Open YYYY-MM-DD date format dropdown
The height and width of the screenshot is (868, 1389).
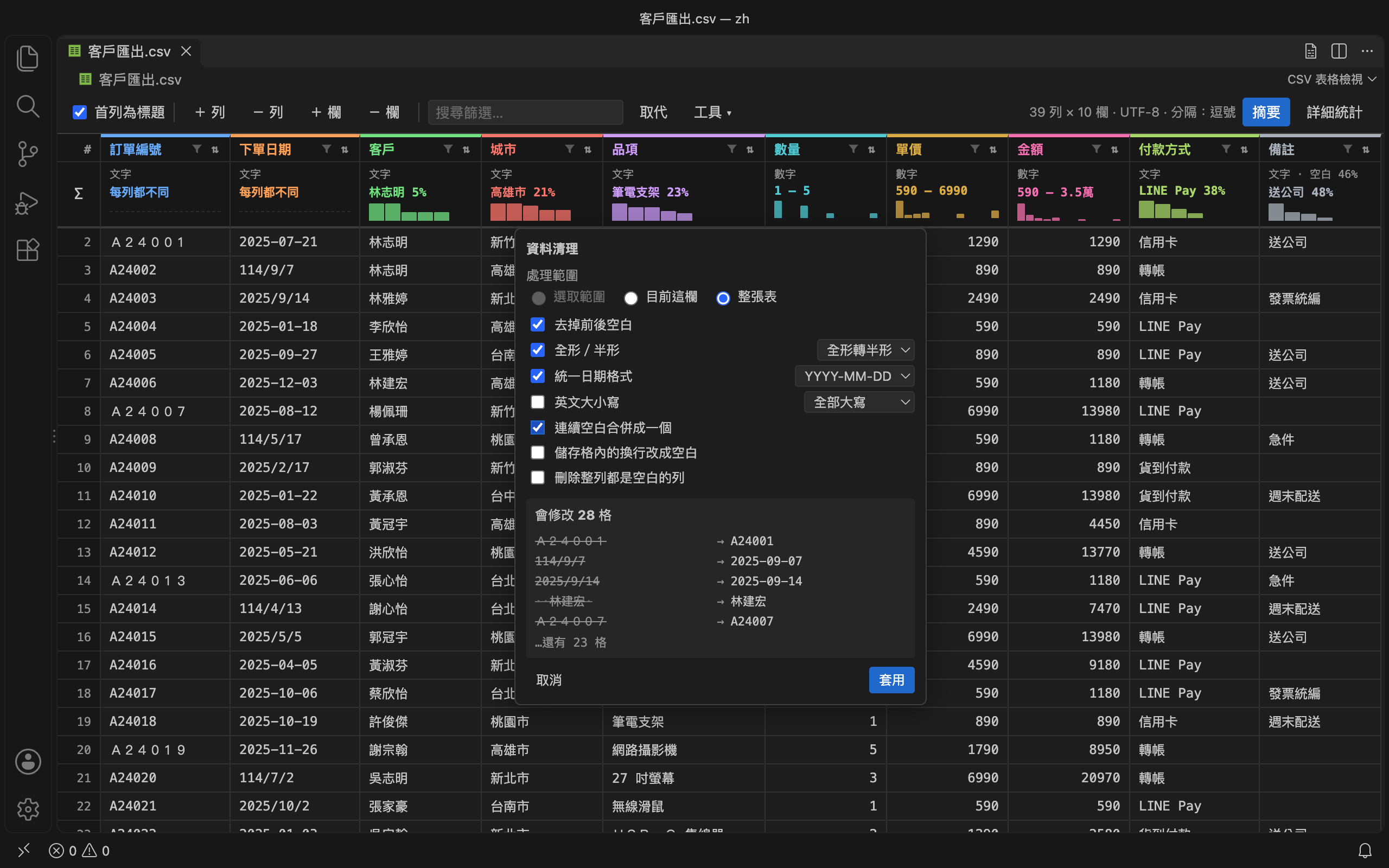pyautogui.click(x=855, y=376)
